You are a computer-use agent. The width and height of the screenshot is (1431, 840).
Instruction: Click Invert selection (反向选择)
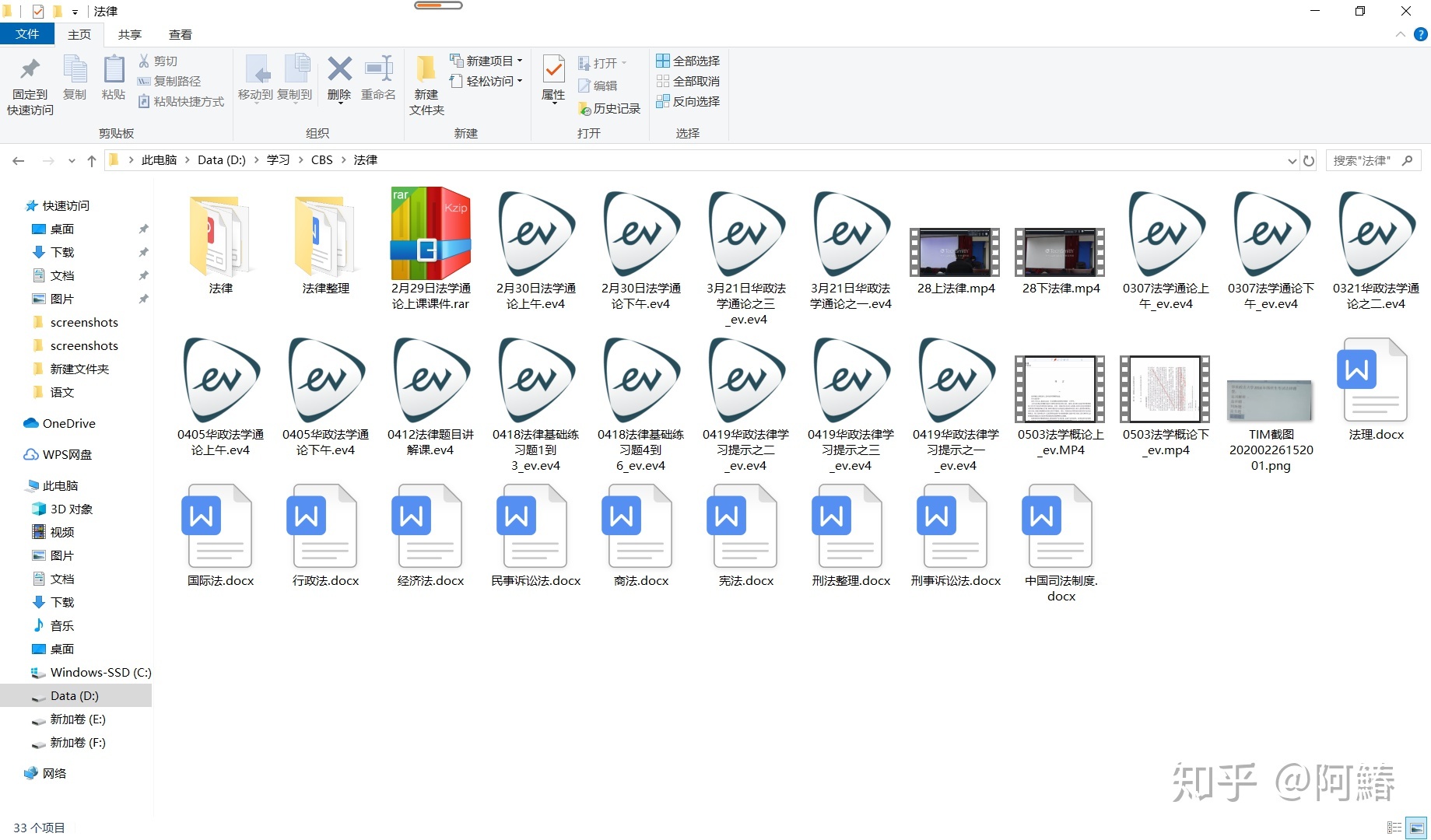[x=688, y=101]
